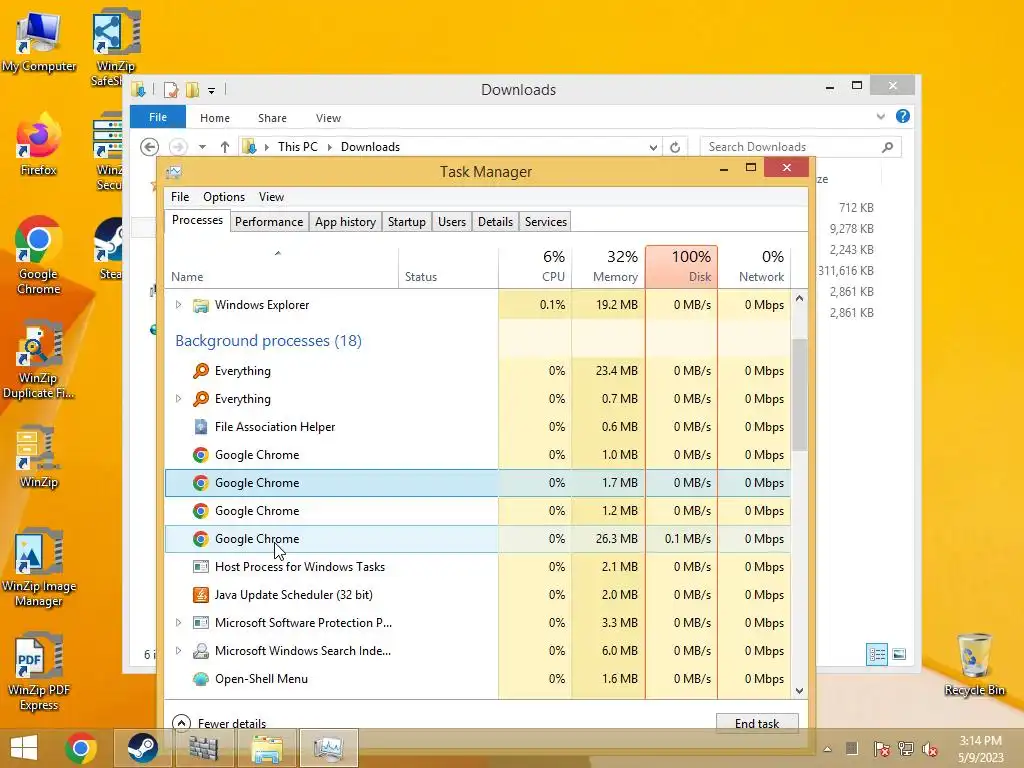Expand Windows Explorer process group
The image size is (1024, 768).
[x=178, y=304]
